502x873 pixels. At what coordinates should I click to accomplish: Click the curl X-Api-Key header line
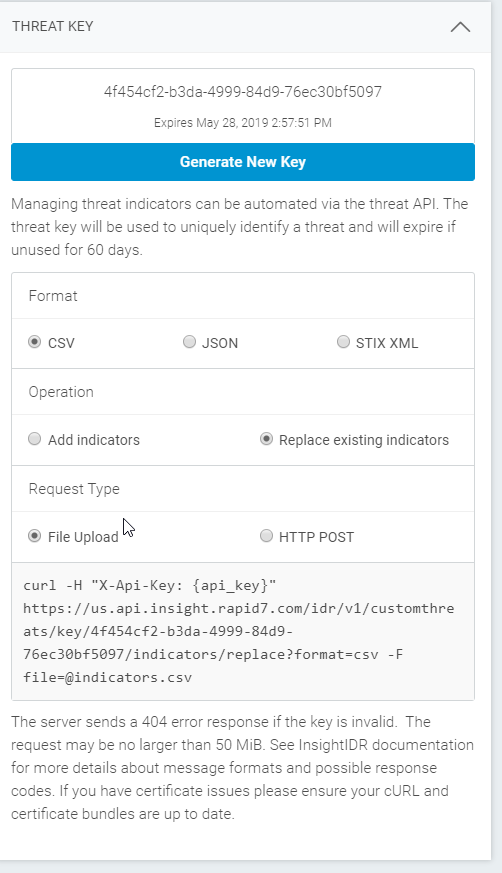[150, 586]
